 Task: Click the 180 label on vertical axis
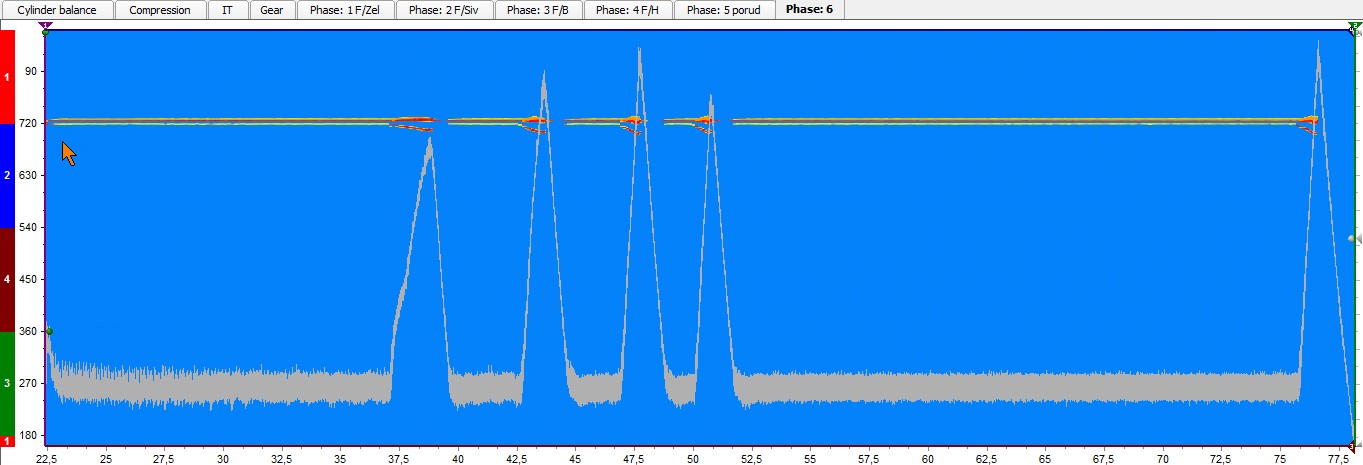(27, 435)
